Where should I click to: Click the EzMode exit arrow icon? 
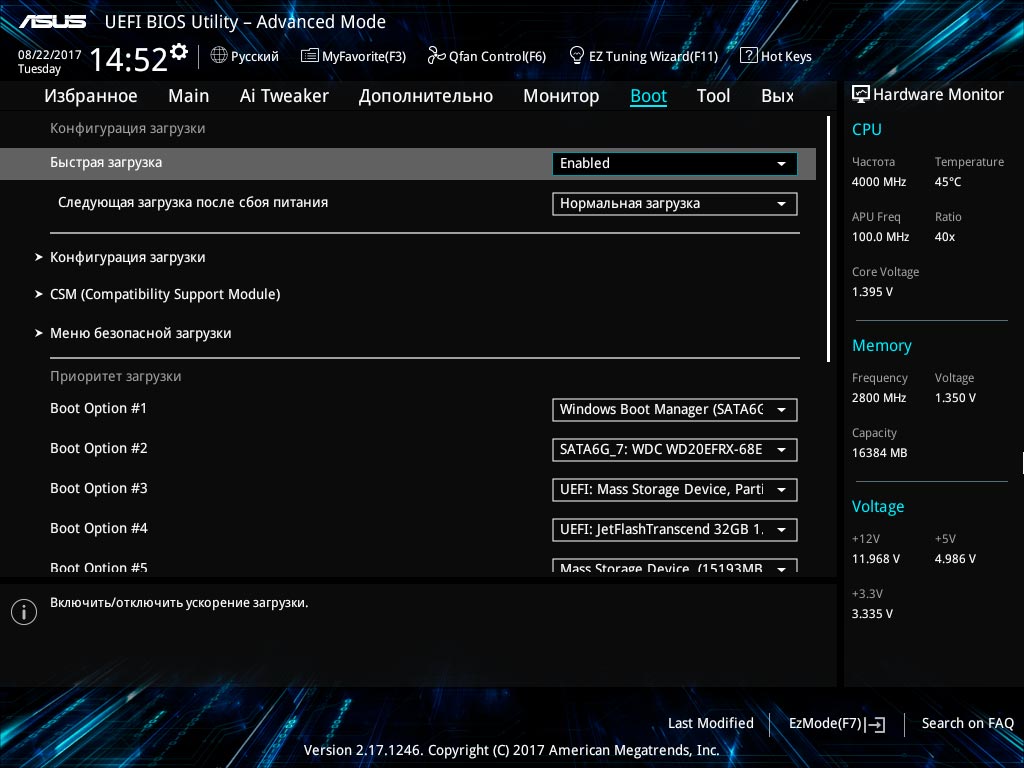[876, 724]
